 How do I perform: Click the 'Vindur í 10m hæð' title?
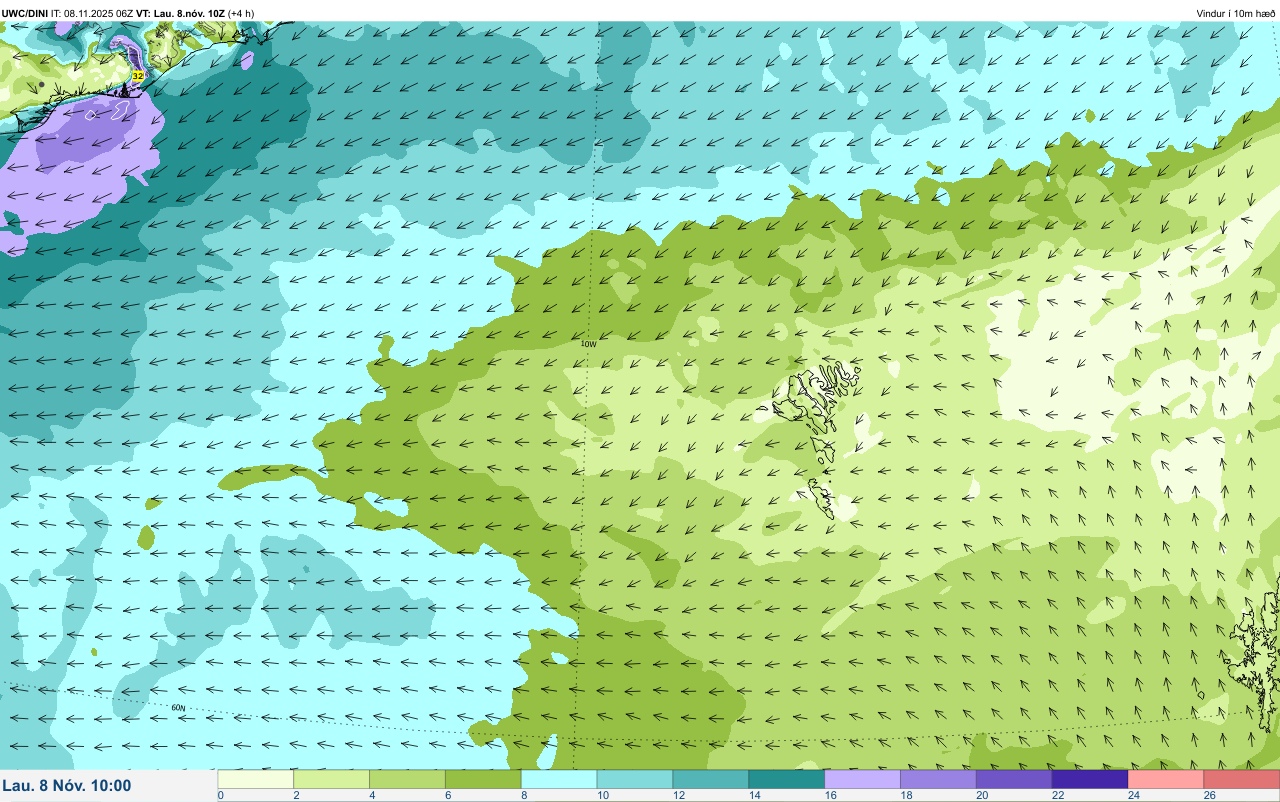[x=1235, y=13]
